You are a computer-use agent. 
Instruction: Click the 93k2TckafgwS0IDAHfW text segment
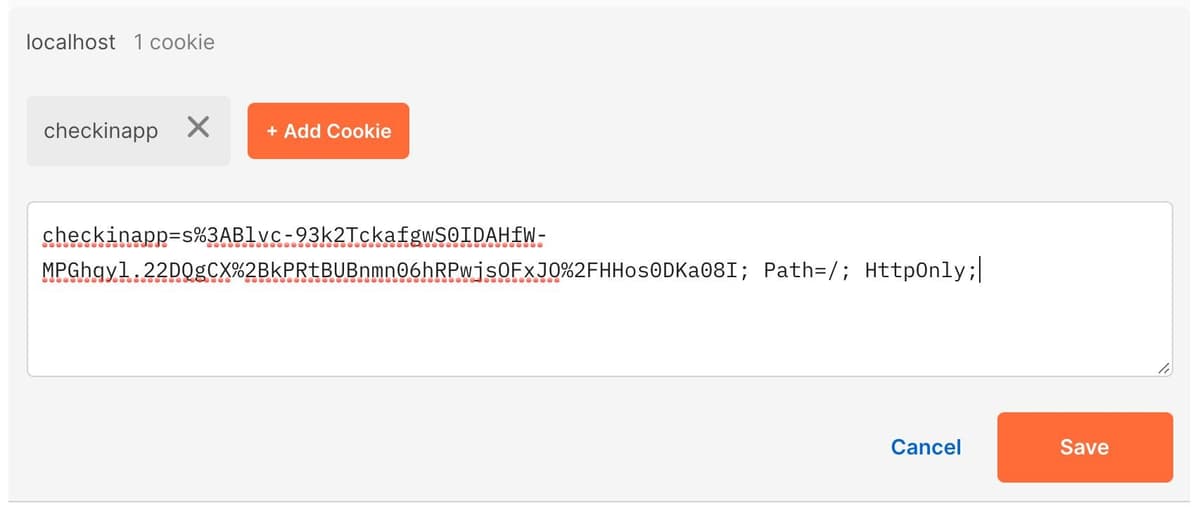(414, 236)
